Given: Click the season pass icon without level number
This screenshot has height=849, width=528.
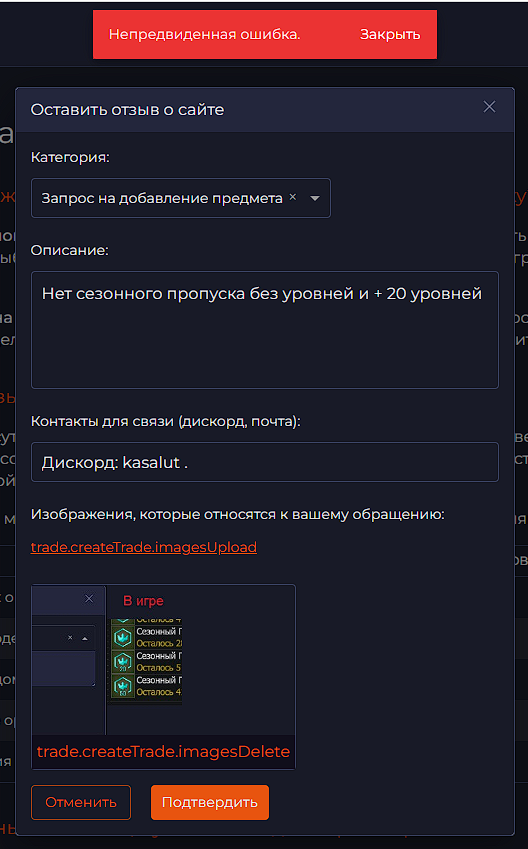Looking at the screenshot, I should 123,638.
